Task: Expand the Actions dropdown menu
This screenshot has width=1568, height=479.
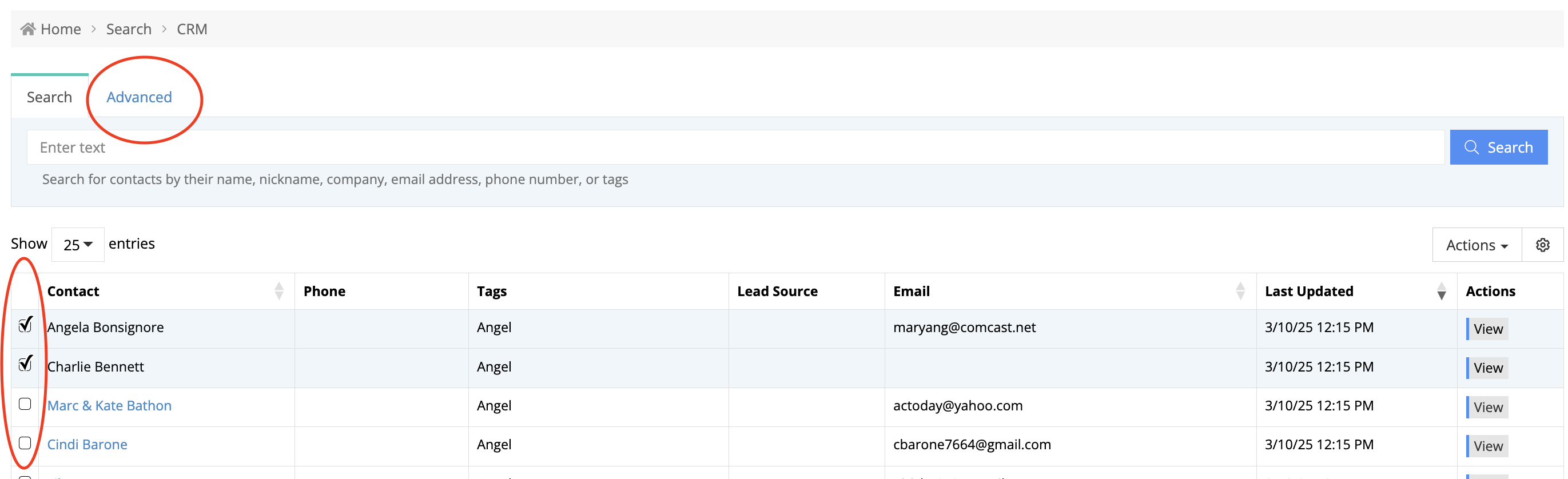Action: pos(1477,245)
